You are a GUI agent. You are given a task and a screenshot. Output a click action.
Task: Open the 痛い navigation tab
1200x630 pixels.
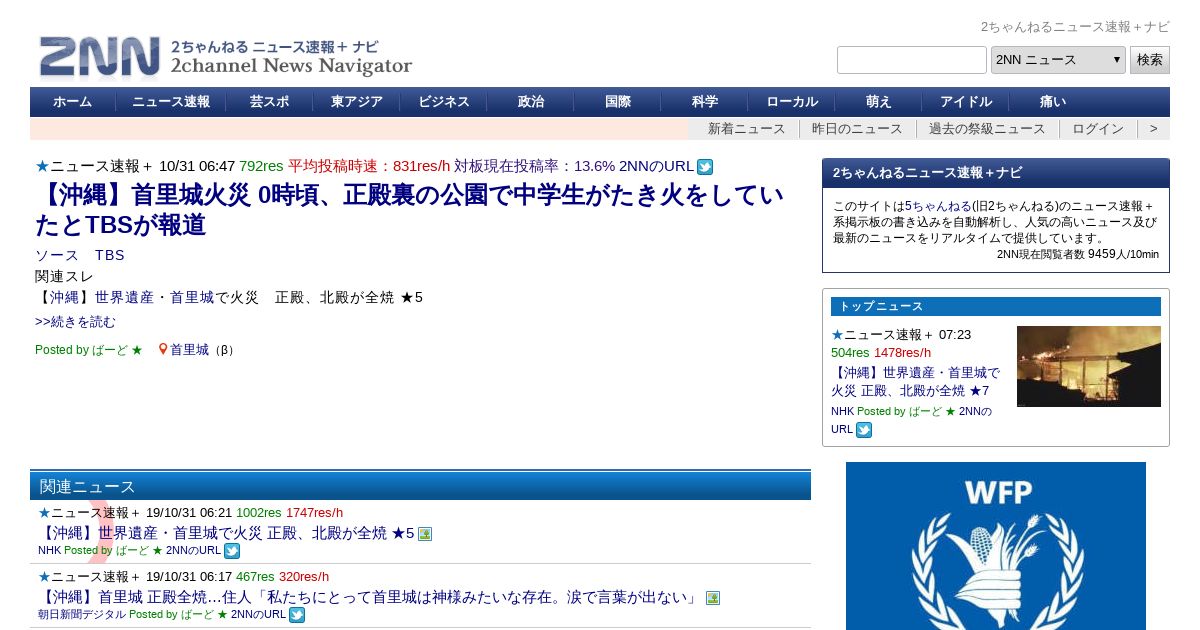click(1053, 102)
